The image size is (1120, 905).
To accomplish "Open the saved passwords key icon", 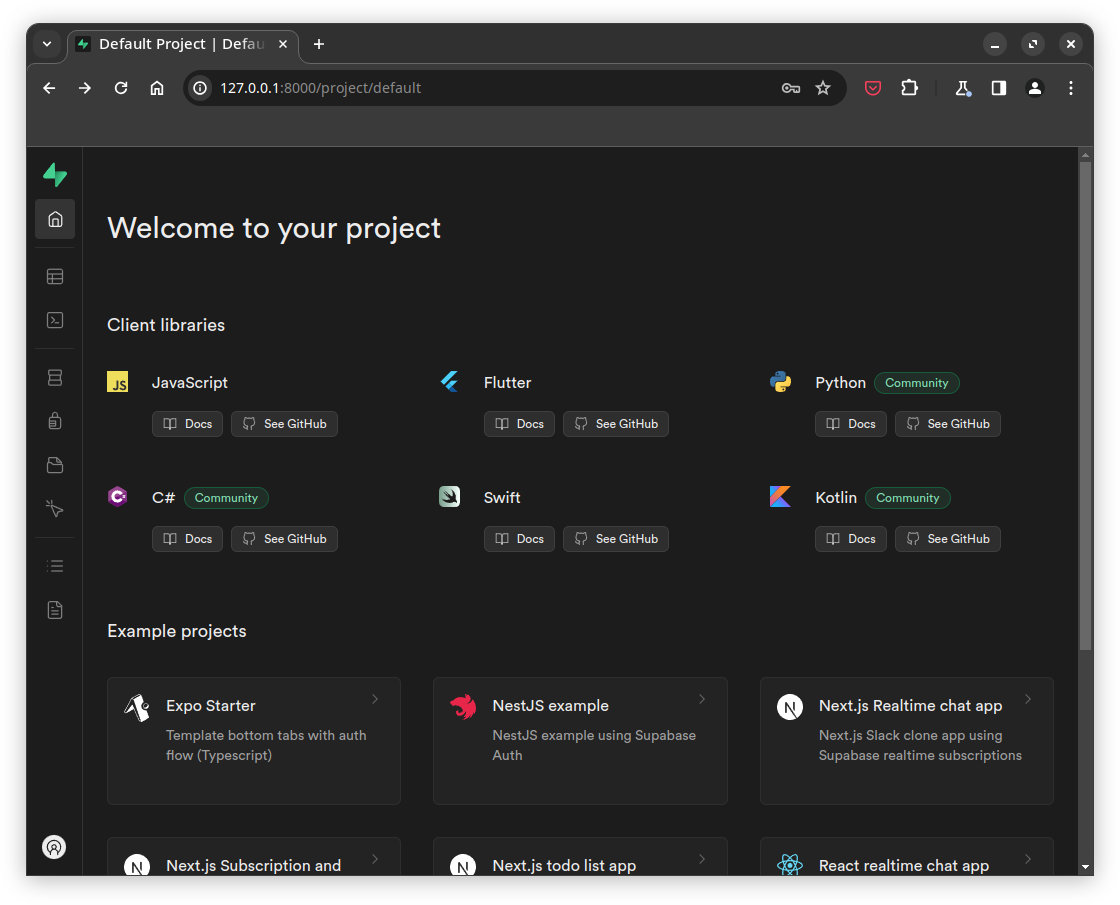I will coord(791,88).
